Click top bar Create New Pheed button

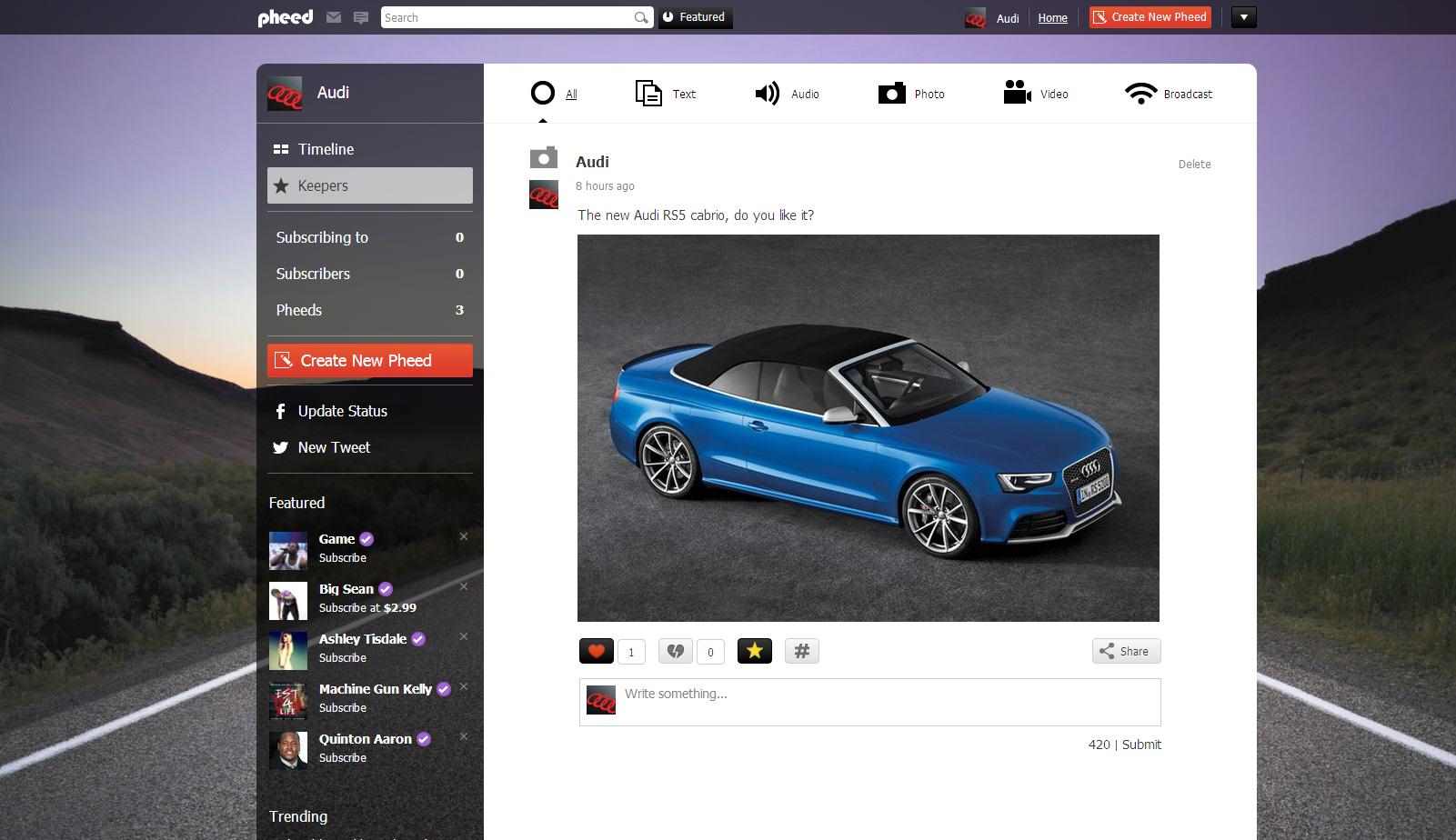(x=1150, y=17)
